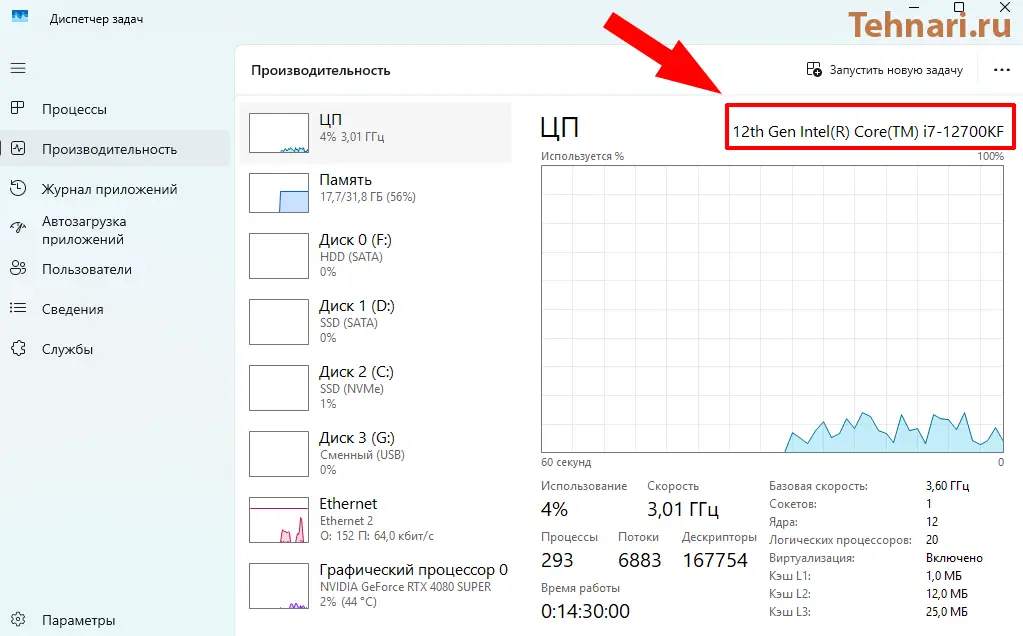The height and width of the screenshot is (636, 1023).
Task: Click the Диск 0 (F:) label
Action: [x=355, y=240]
